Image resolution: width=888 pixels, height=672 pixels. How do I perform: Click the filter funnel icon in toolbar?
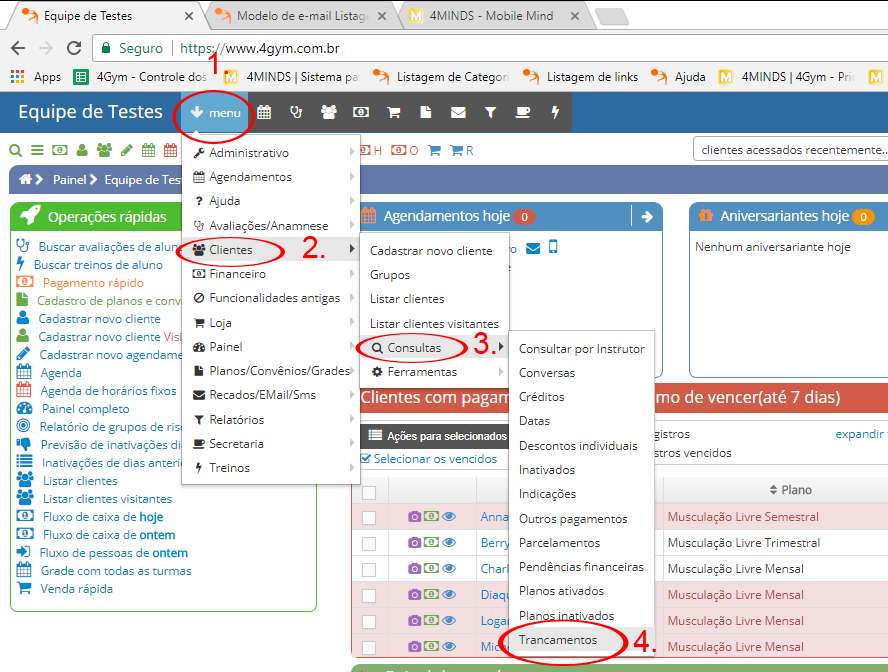490,113
